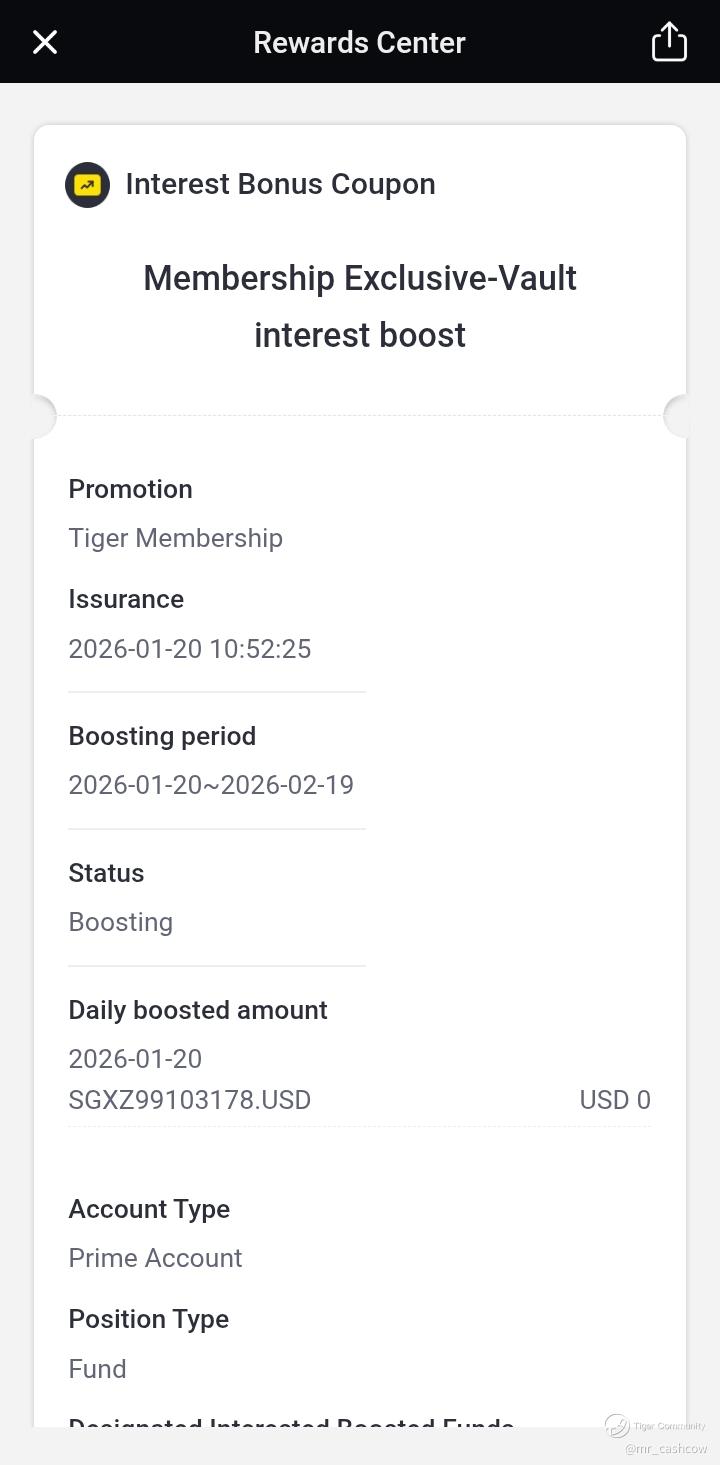Tap the USD 0 boosted amount
The image size is (720, 1465).
coord(615,1100)
